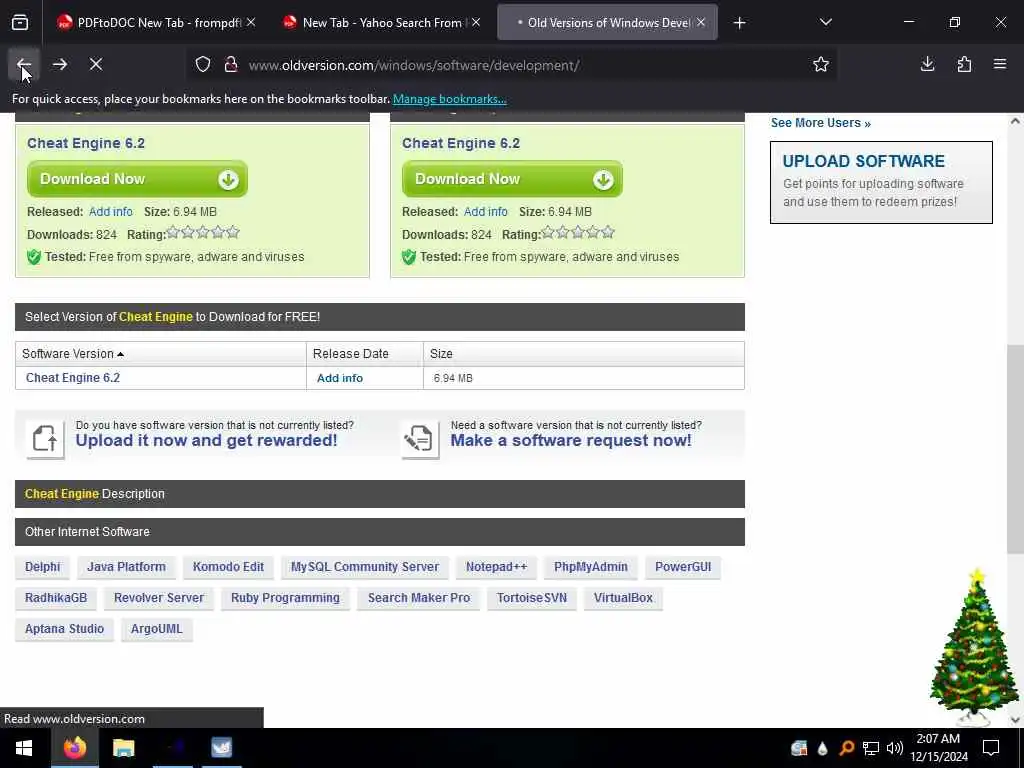Open the PhpMyAdmin link
The image size is (1024, 768).
pos(590,567)
